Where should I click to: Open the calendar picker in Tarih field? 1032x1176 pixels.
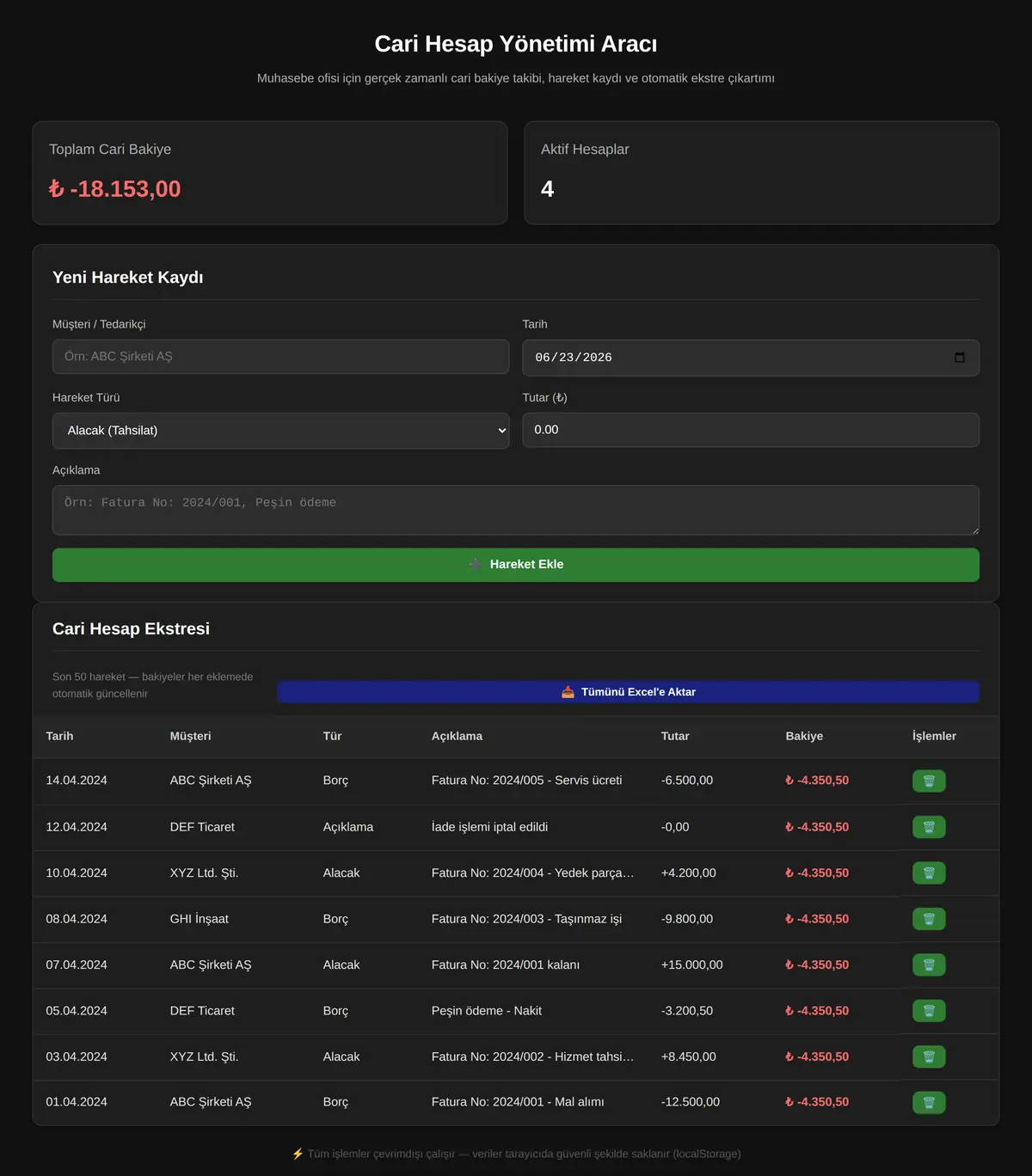tap(960, 358)
